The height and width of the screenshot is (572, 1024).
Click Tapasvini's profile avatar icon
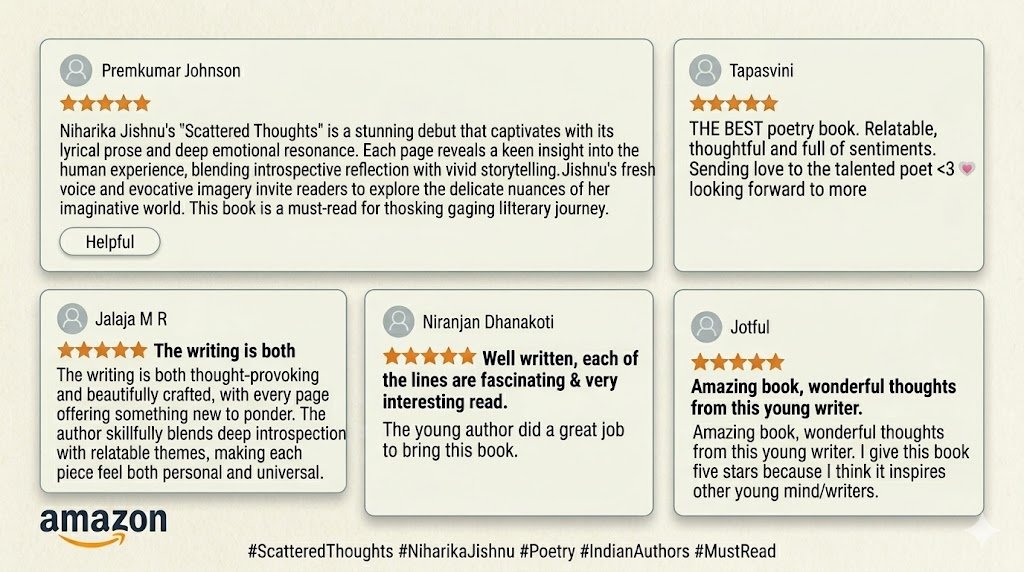pos(705,71)
